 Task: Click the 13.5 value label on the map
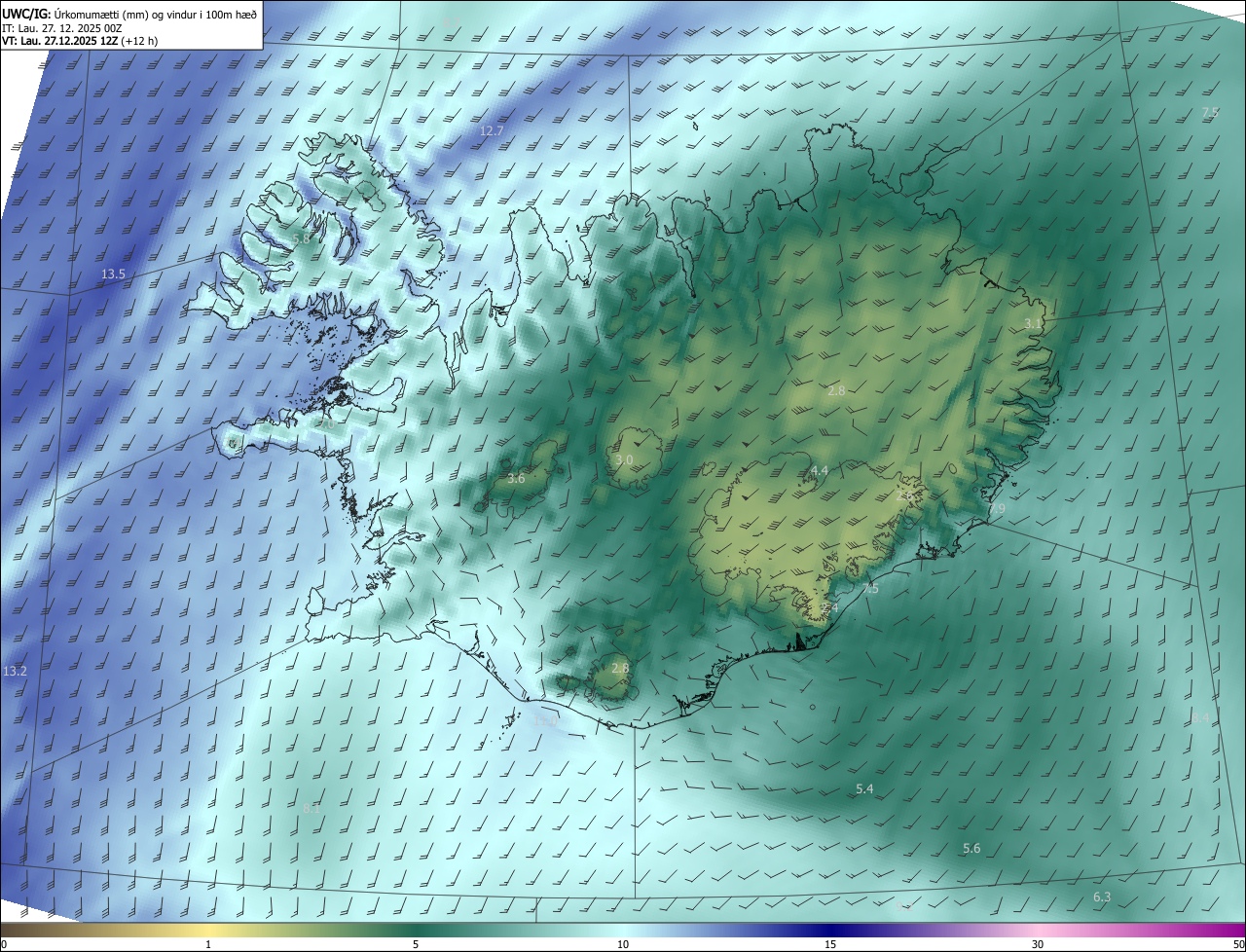coord(113,275)
